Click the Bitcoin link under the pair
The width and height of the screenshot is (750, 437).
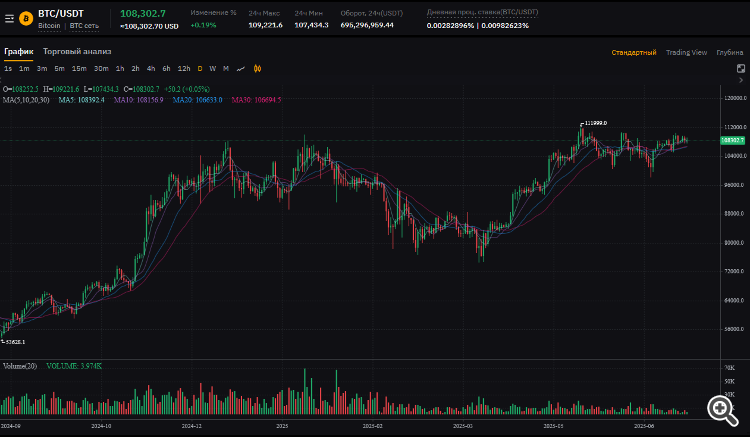point(49,26)
